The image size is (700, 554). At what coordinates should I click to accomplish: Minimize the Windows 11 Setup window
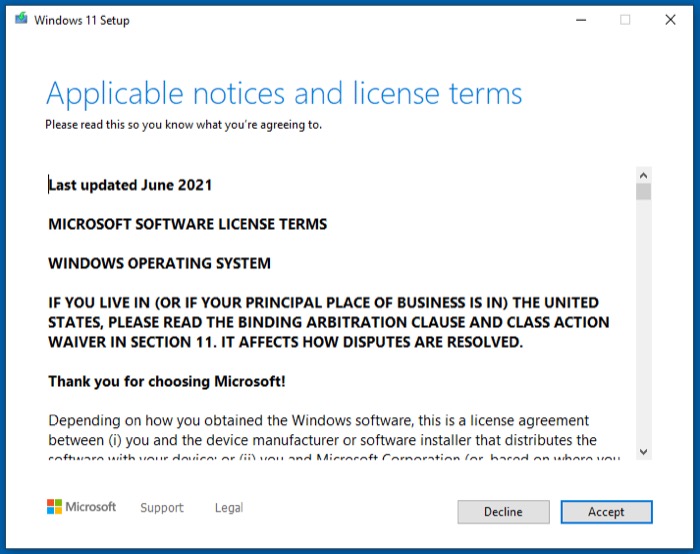point(580,20)
